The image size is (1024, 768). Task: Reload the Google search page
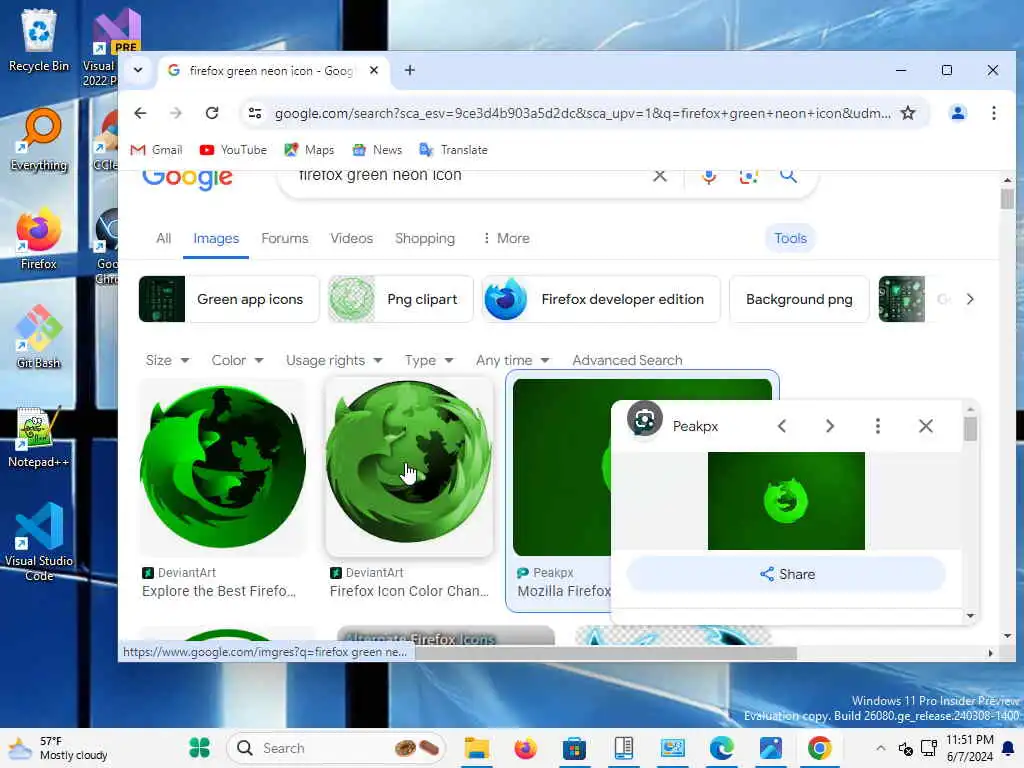point(212,113)
